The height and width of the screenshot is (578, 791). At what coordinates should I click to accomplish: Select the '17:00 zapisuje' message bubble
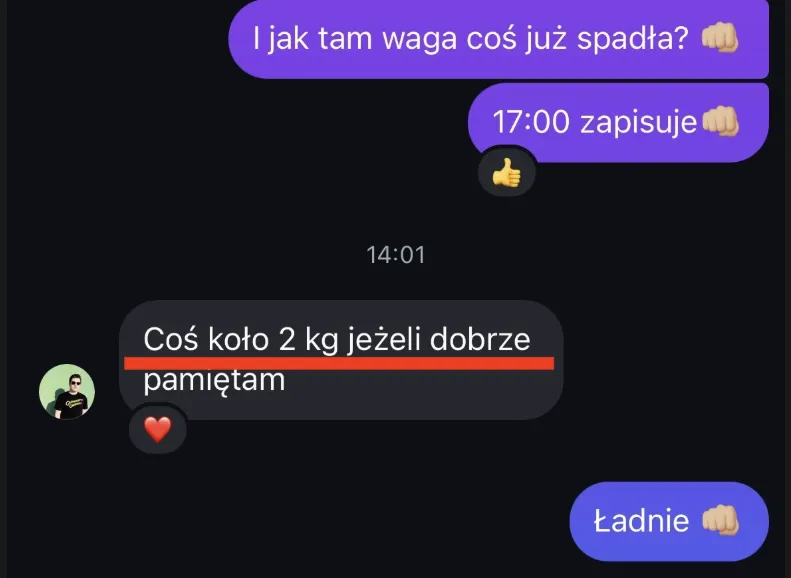point(618,123)
